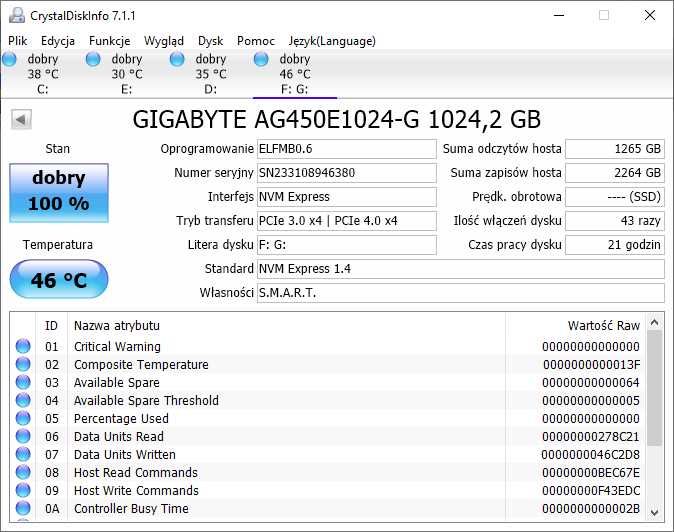The width and height of the screenshot is (674, 532).
Task: Click the Tryb transferu field PCIe 3.0 x4
Action: coord(346,221)
